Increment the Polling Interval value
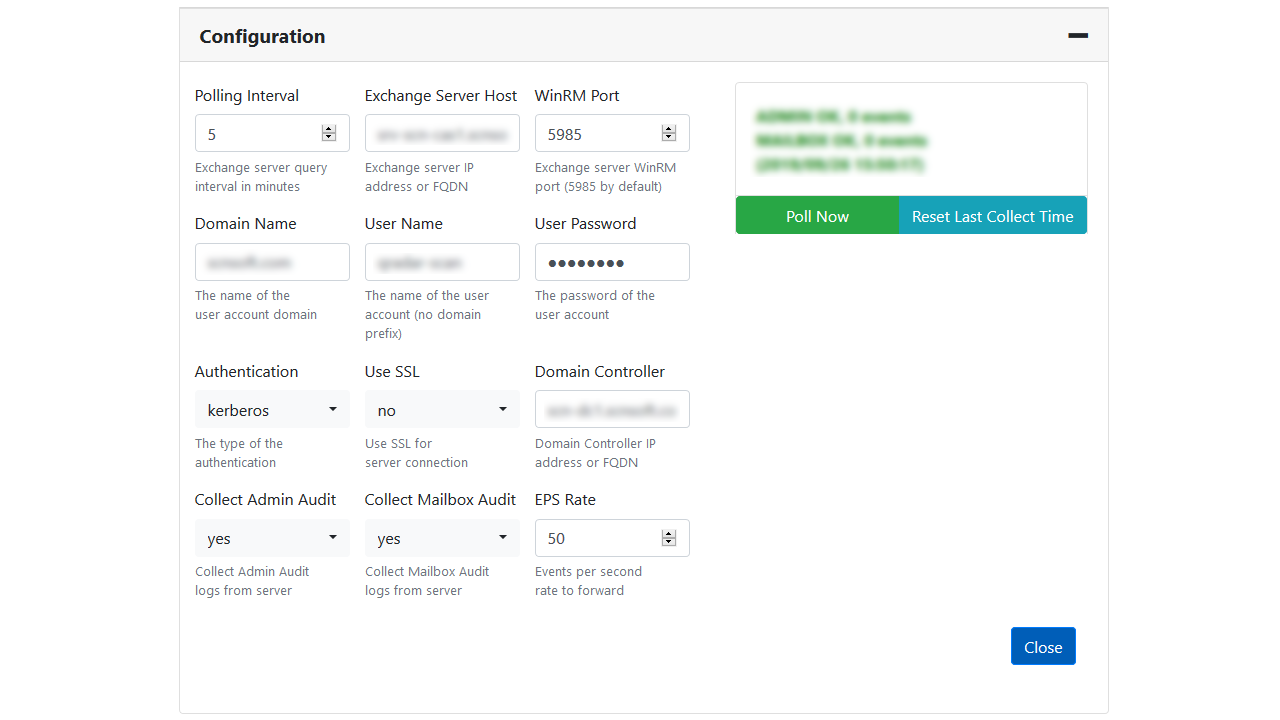Viewport: 1280px width, 720px height. (x=327, y=127)
